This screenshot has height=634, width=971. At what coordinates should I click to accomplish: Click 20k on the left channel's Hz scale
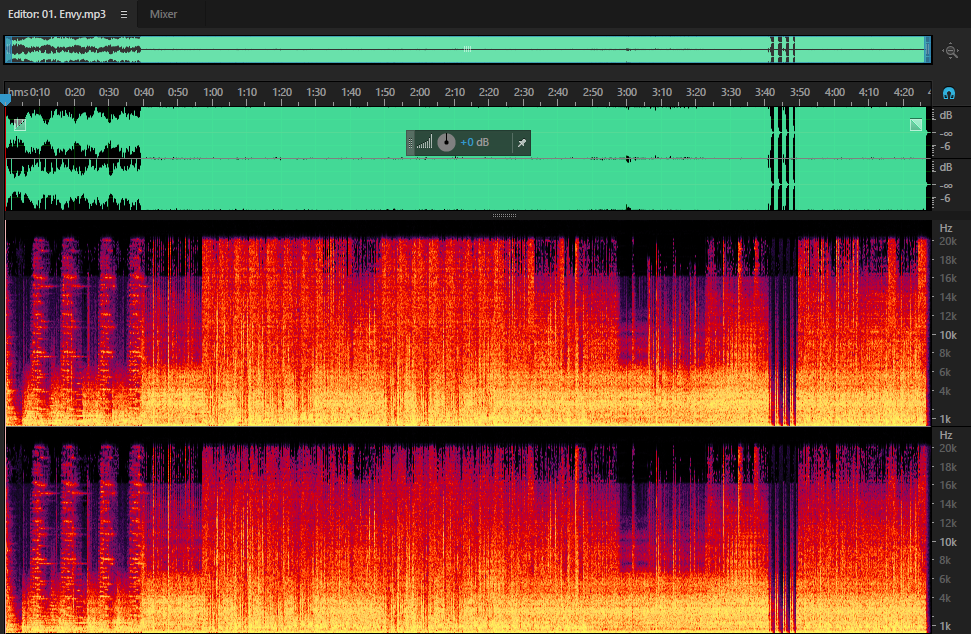[947, 241]
